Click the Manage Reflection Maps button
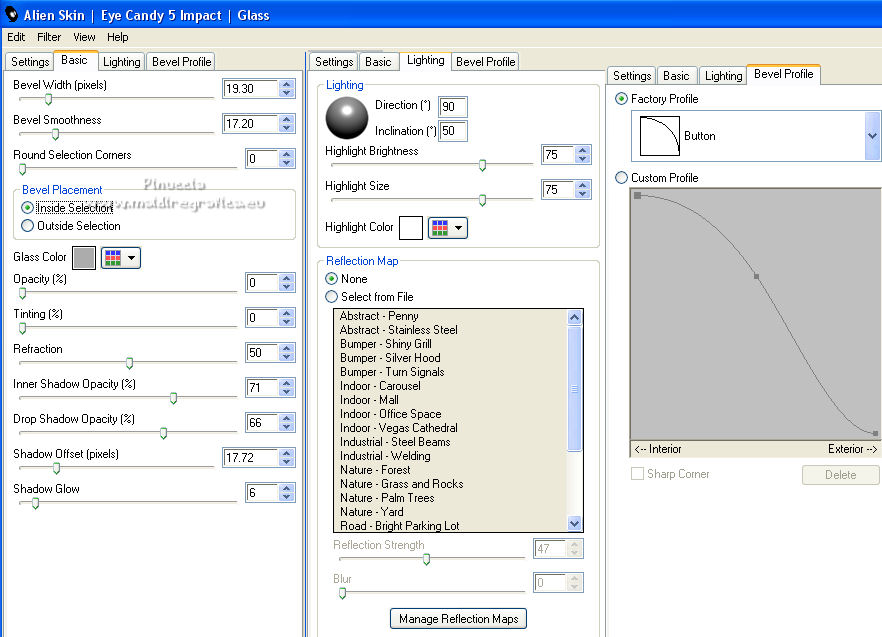 458,619
